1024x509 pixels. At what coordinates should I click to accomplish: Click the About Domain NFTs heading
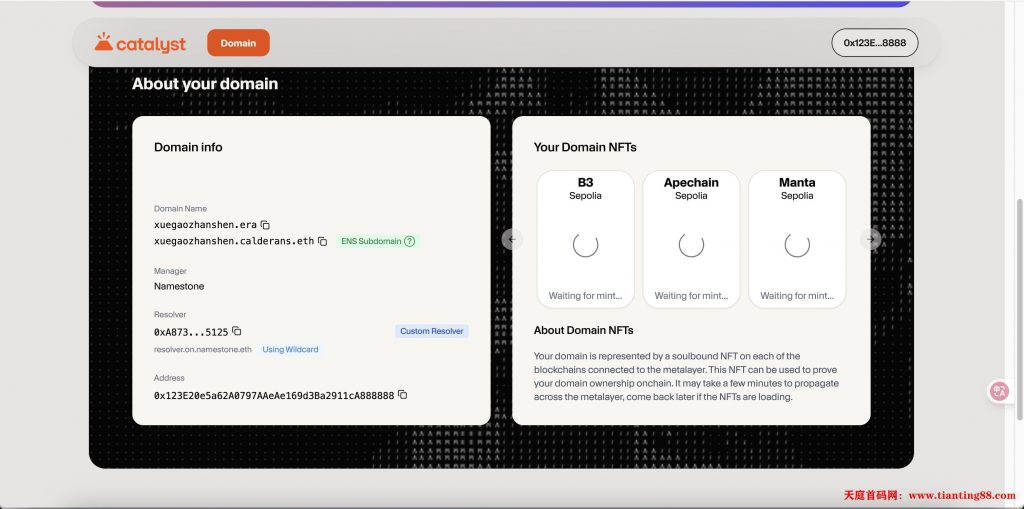click(x=583, y=330)
